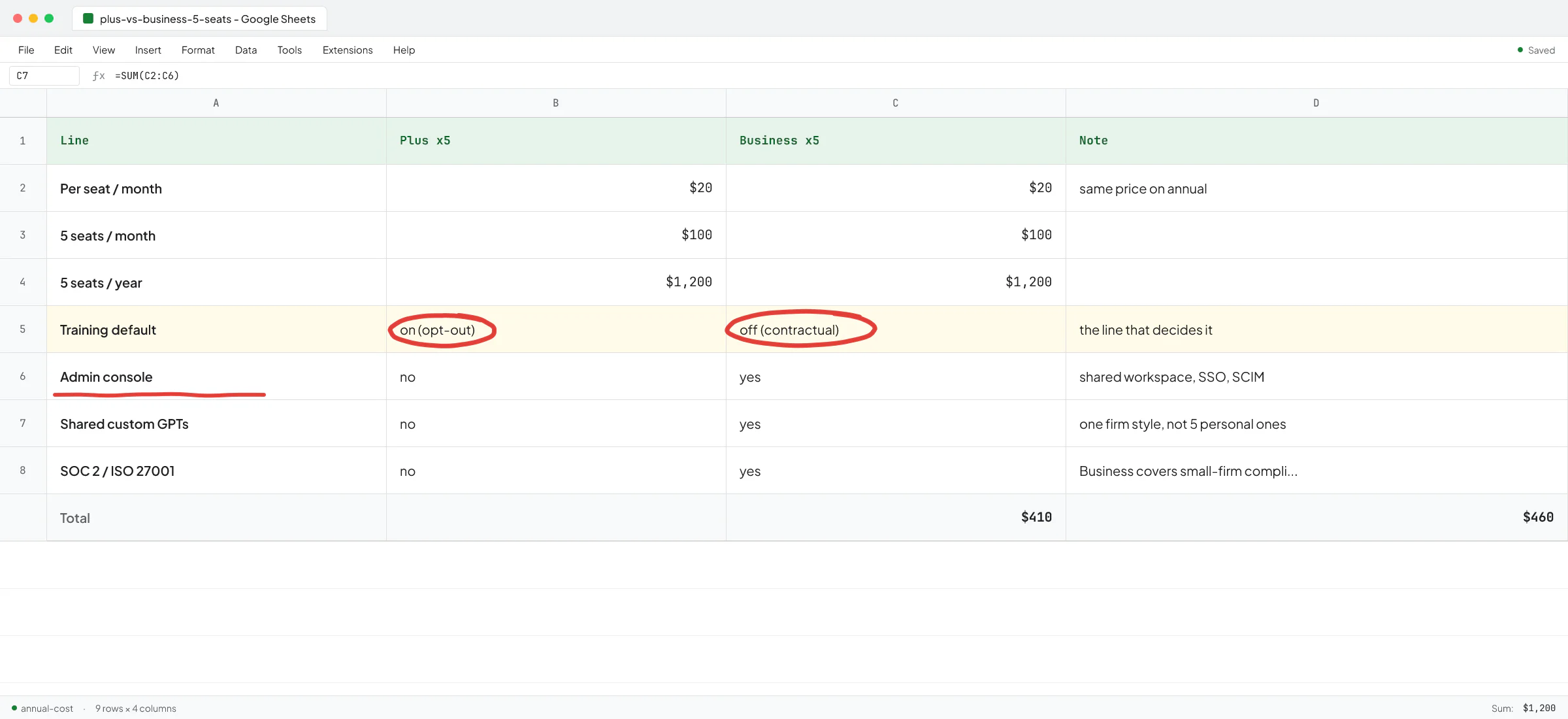This screenshot has height=719, width=1568.
Task: Select row 5 header number
Action: (23, 329)
